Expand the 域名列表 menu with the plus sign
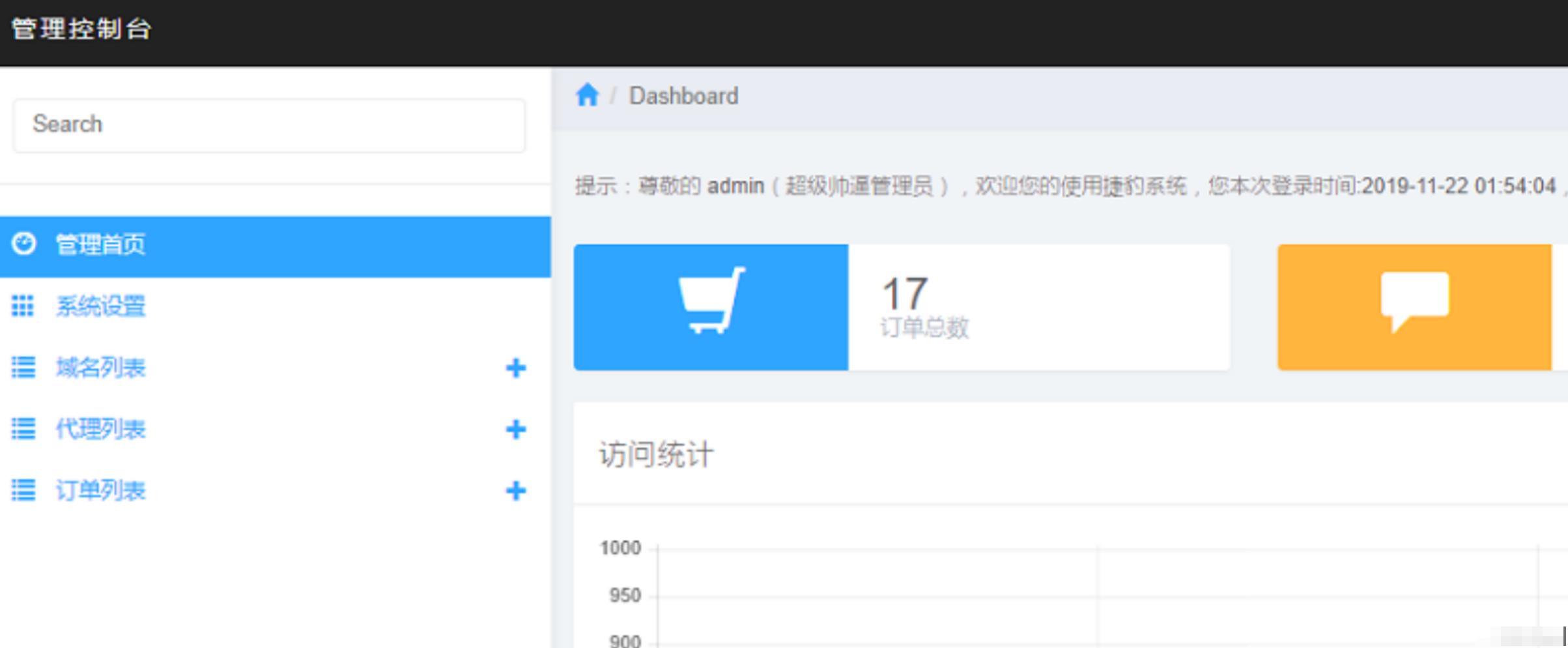1568x648 pixels. pos(515,368)
